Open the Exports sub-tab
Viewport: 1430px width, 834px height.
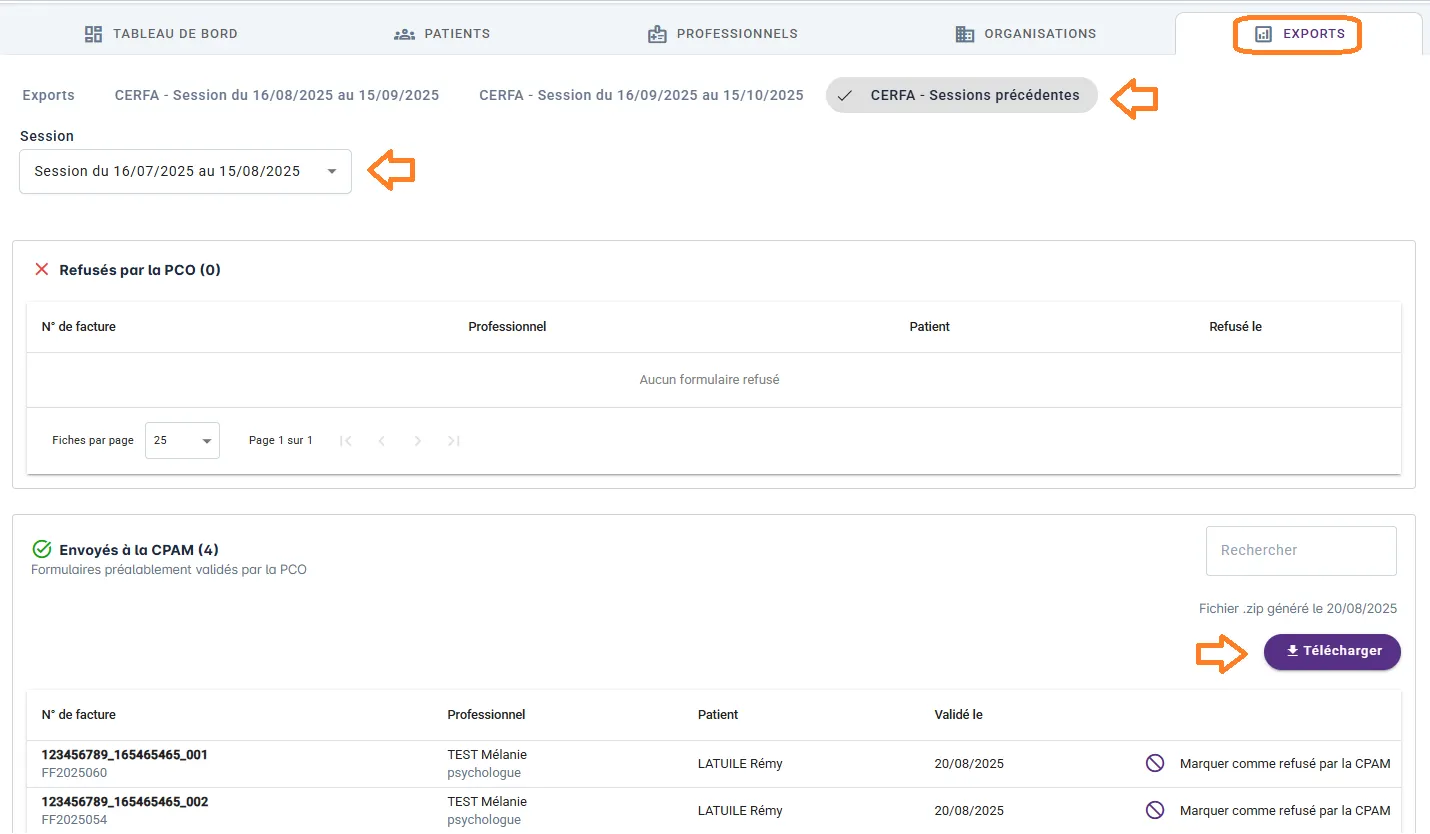coord(49,96)
